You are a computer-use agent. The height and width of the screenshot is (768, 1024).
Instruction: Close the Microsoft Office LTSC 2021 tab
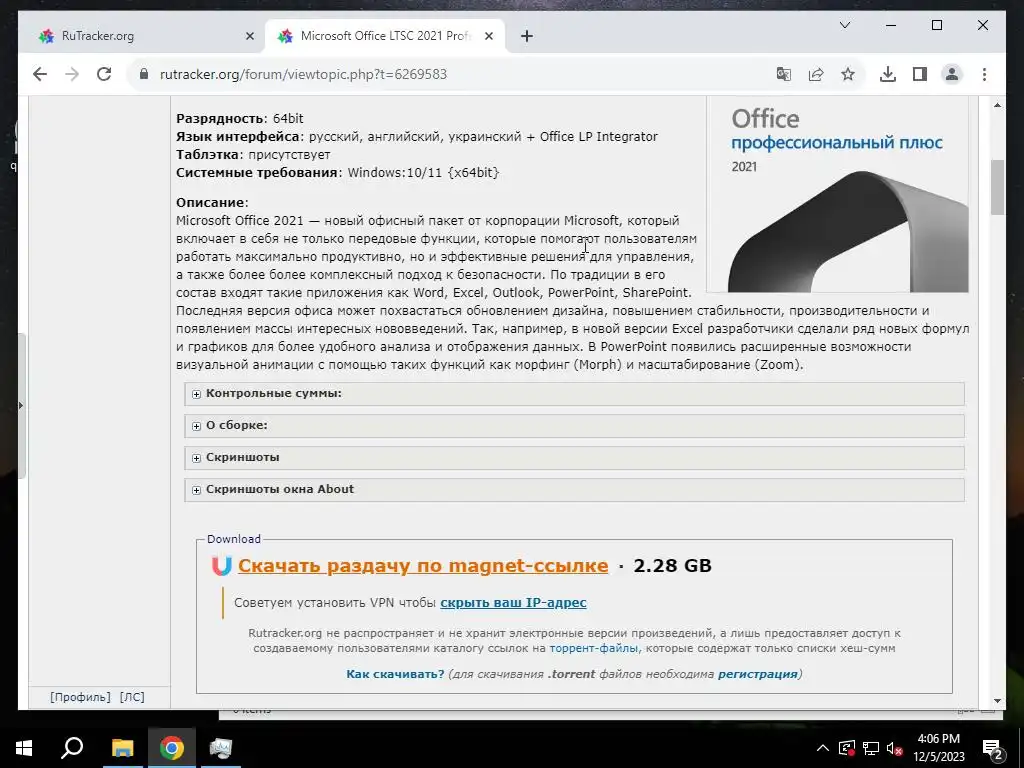488,37
